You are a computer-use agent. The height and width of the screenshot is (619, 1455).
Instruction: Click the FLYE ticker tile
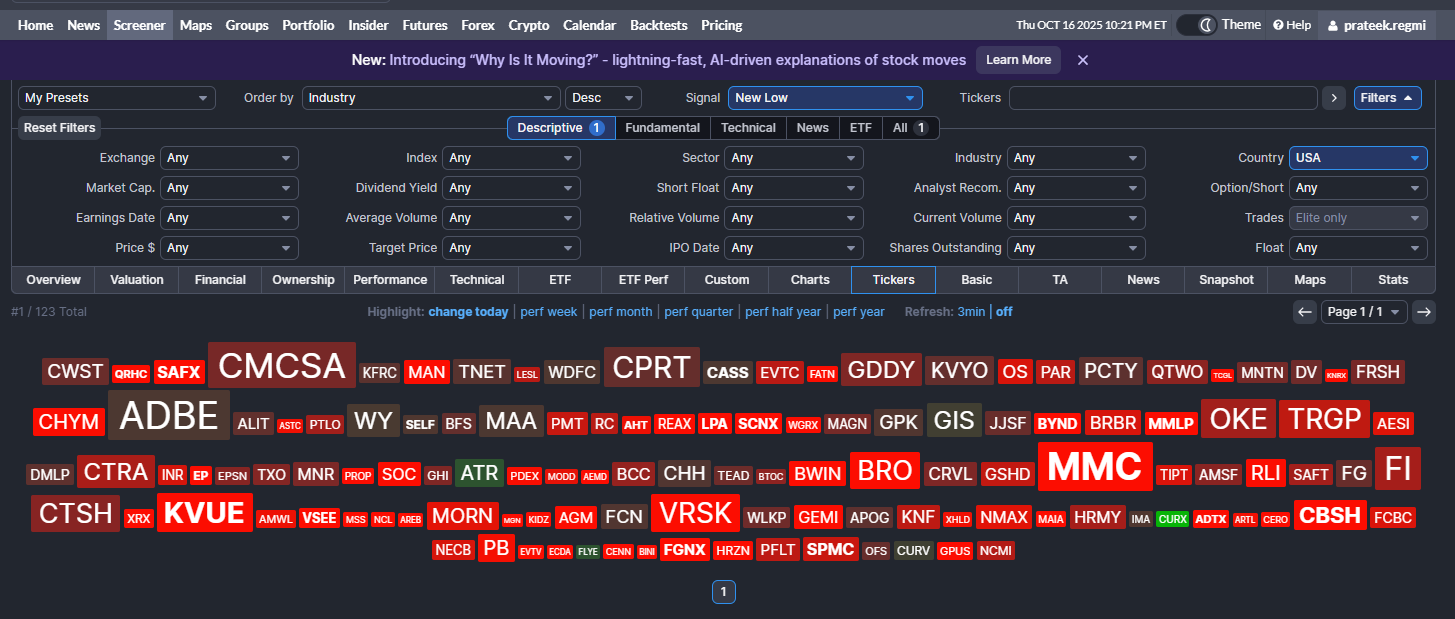coord(588,551)
